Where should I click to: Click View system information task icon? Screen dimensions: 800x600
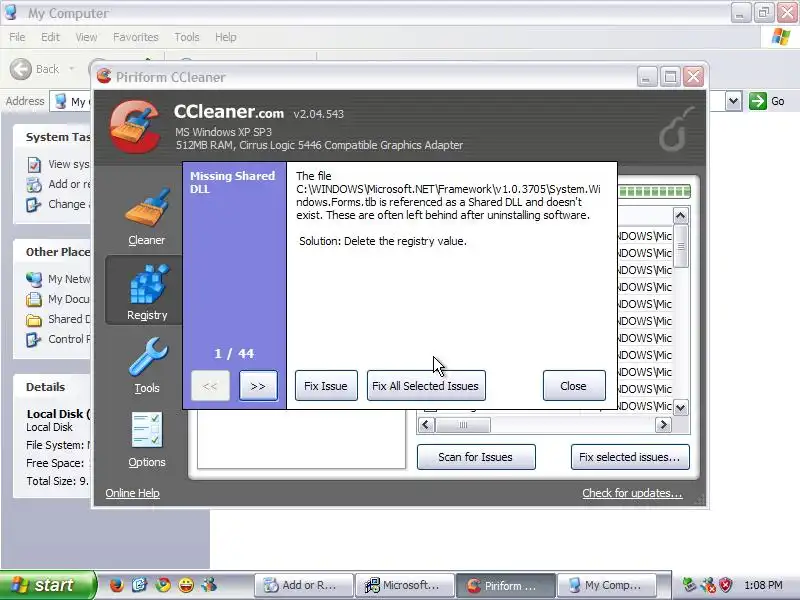34,165
